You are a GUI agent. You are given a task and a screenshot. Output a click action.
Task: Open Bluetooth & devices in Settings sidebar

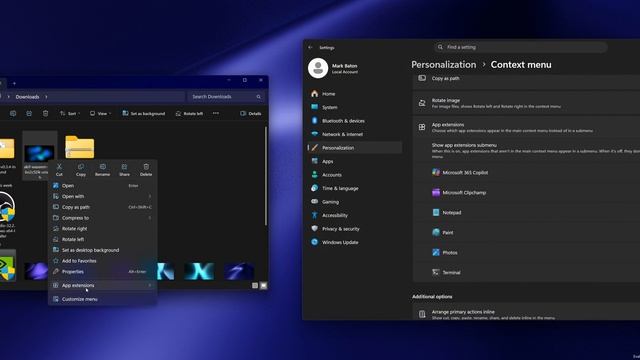tap(355, 121)
